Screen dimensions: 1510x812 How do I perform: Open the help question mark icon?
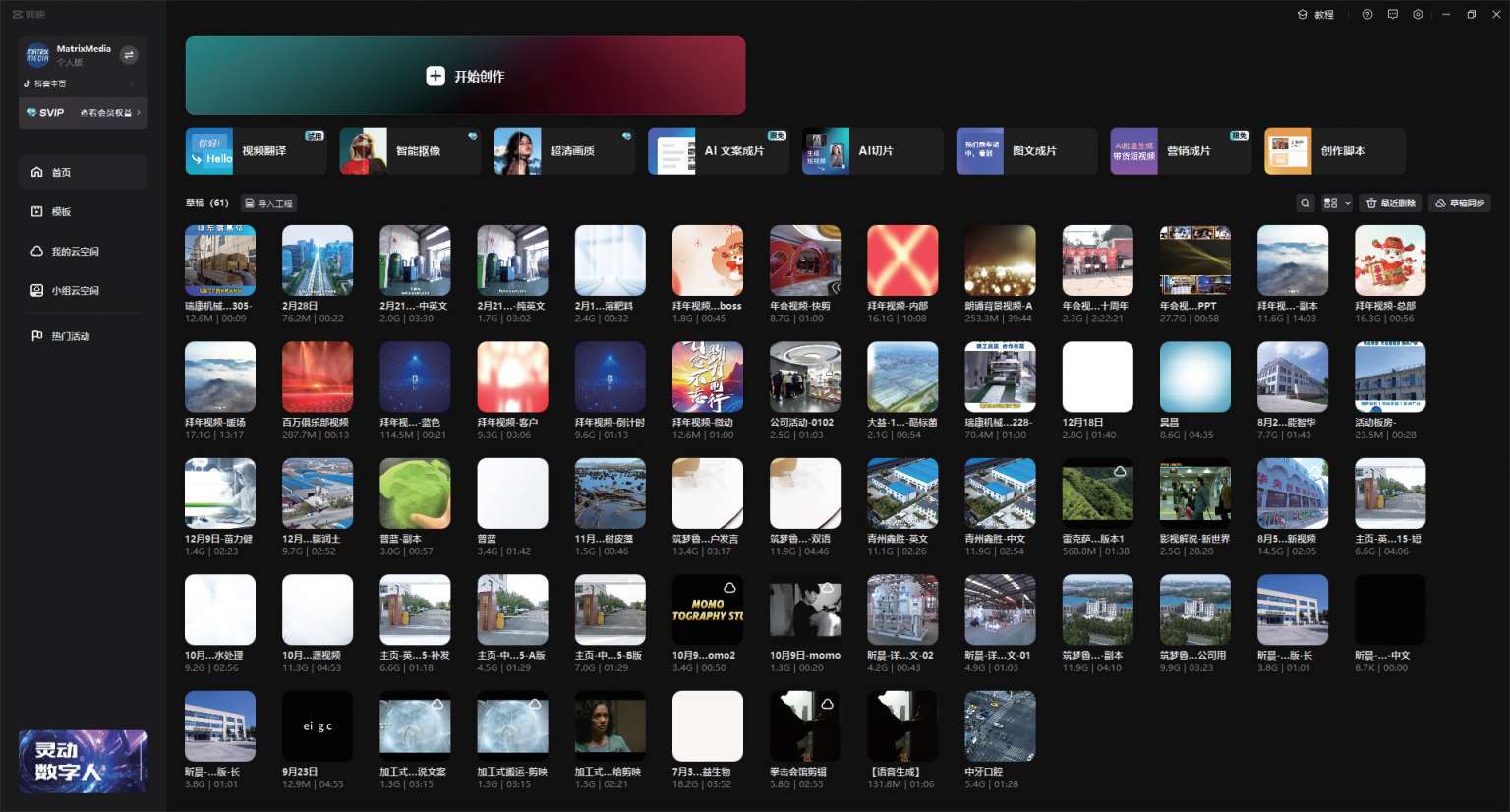coord(1366,15)
